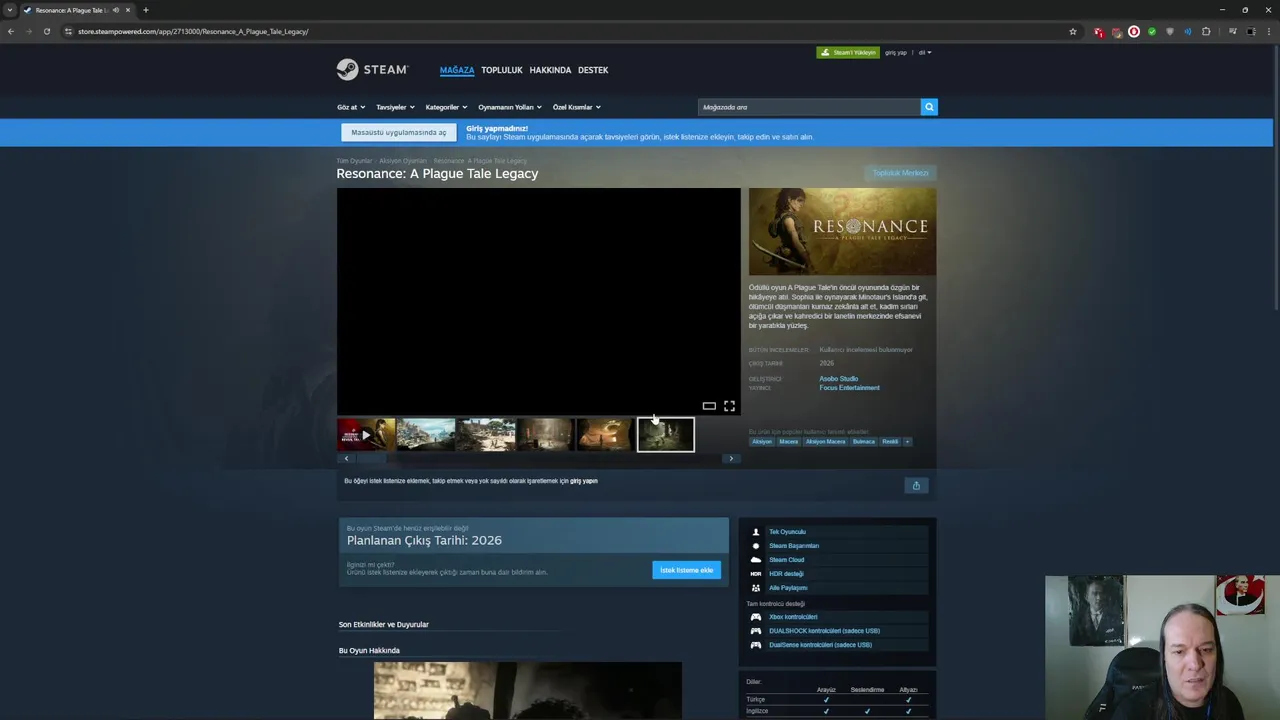Click the green checkmark extension icon
This screenshot has height=720, width=1280.
1152,31
